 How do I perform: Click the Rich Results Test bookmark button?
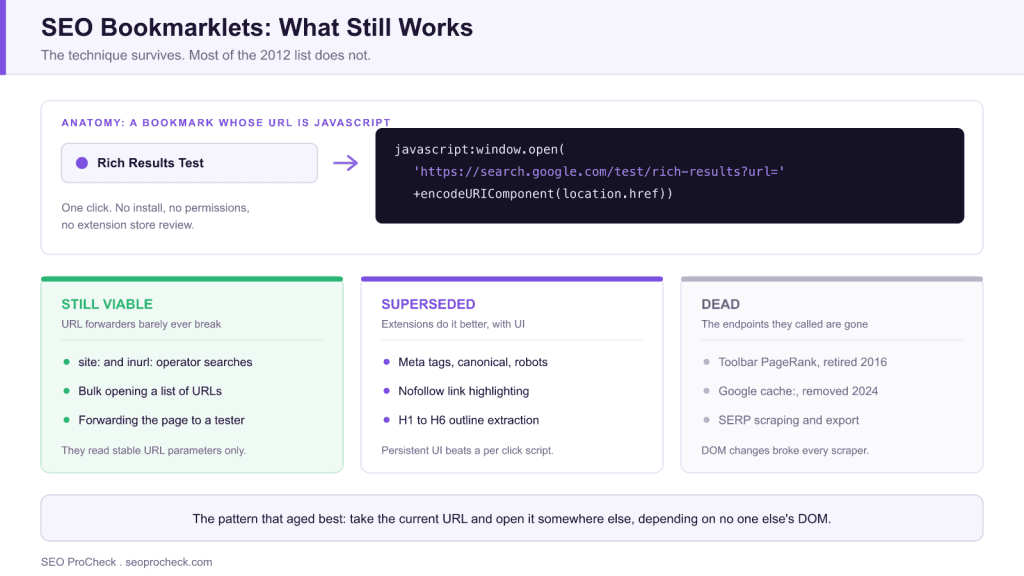189,163
